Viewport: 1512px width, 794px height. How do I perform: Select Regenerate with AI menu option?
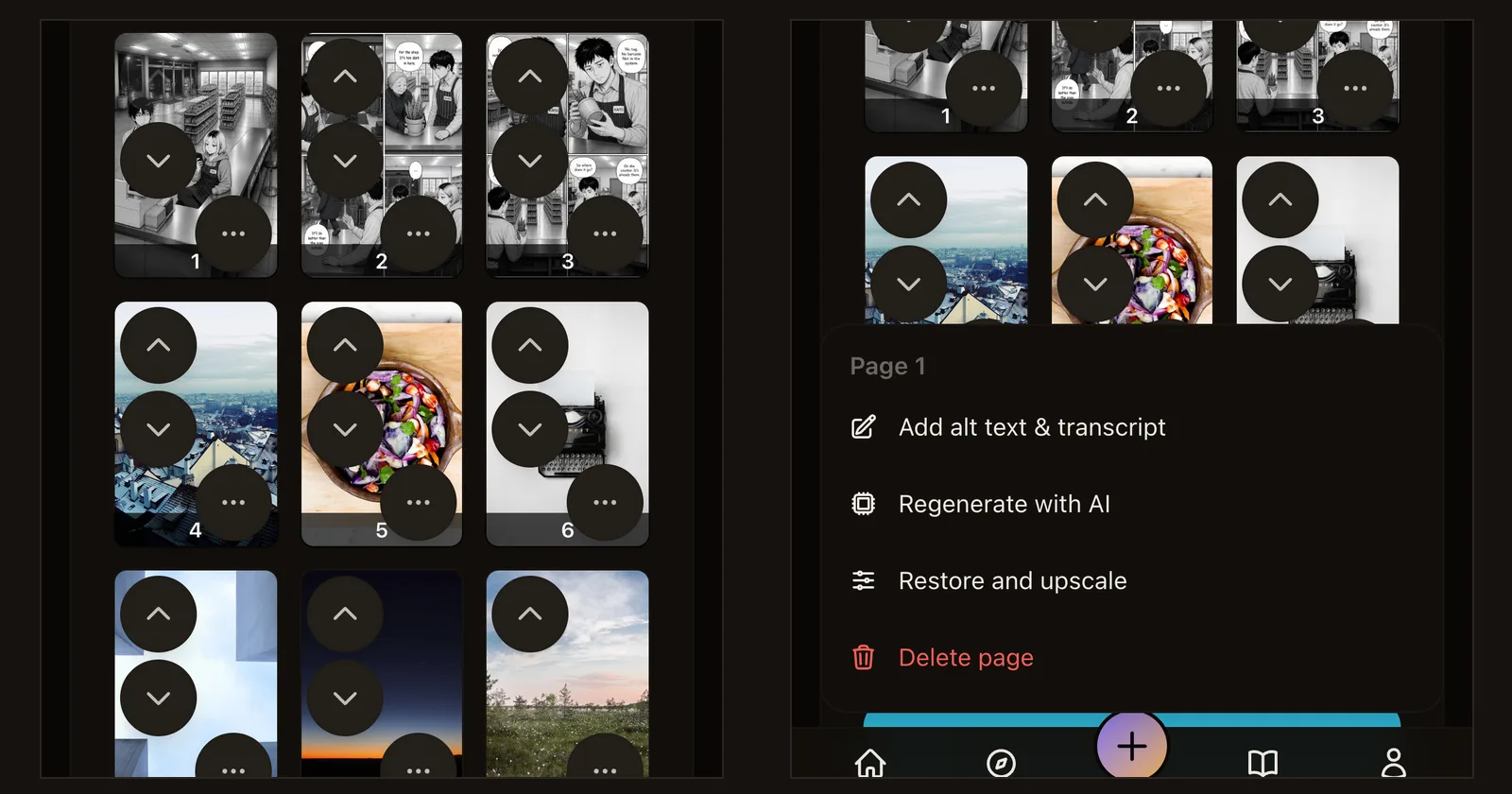pos(1132,504)
